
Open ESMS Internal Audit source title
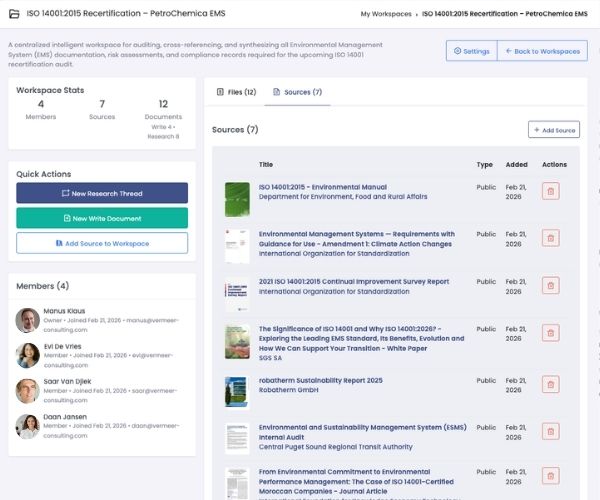click(x=362, y=432)
